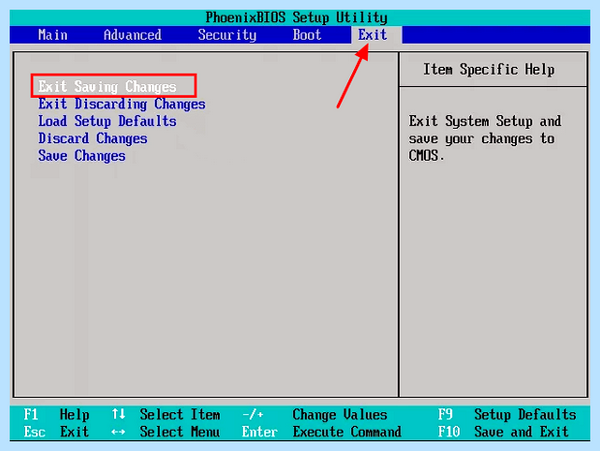Click the PhoenixBIOS Setup Utility title
This screenshot has width=600, height=451.
click(297, 18)
